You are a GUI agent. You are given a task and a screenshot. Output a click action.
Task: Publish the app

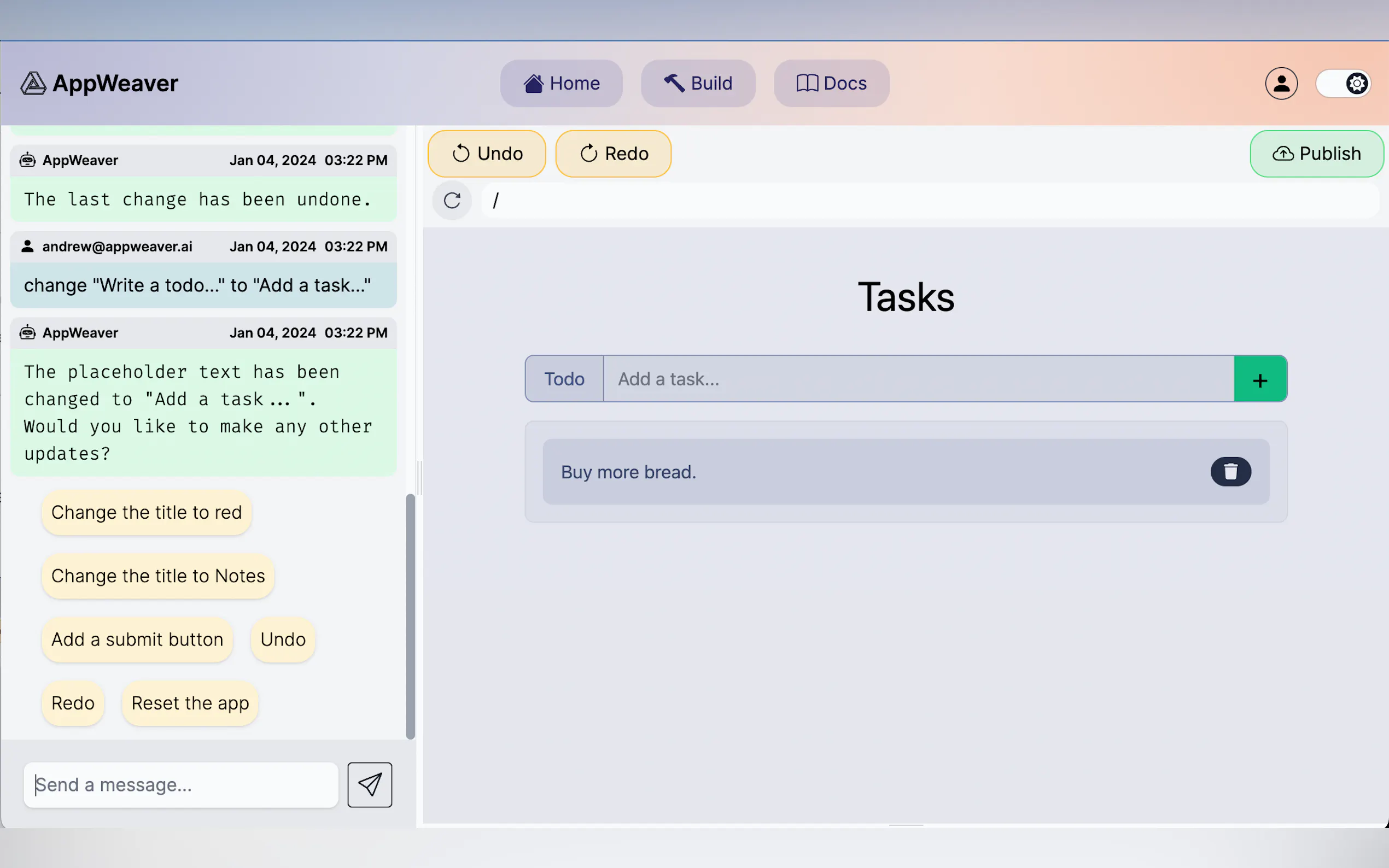(x=1316, y=154)
